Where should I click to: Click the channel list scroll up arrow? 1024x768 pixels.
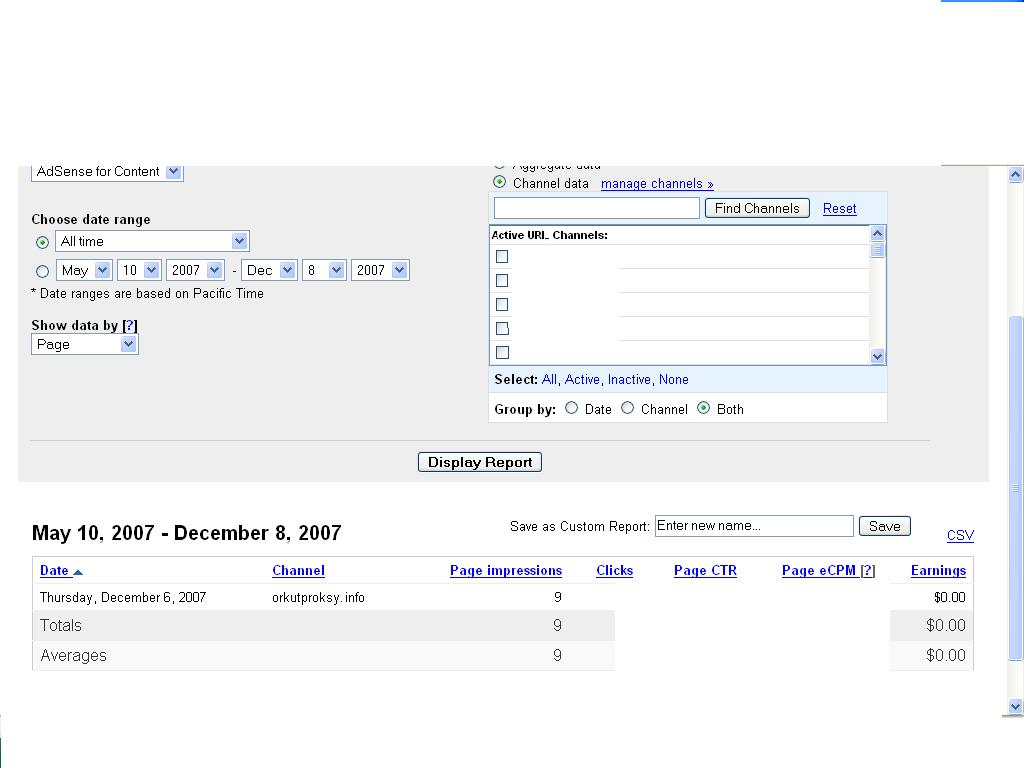878,233
